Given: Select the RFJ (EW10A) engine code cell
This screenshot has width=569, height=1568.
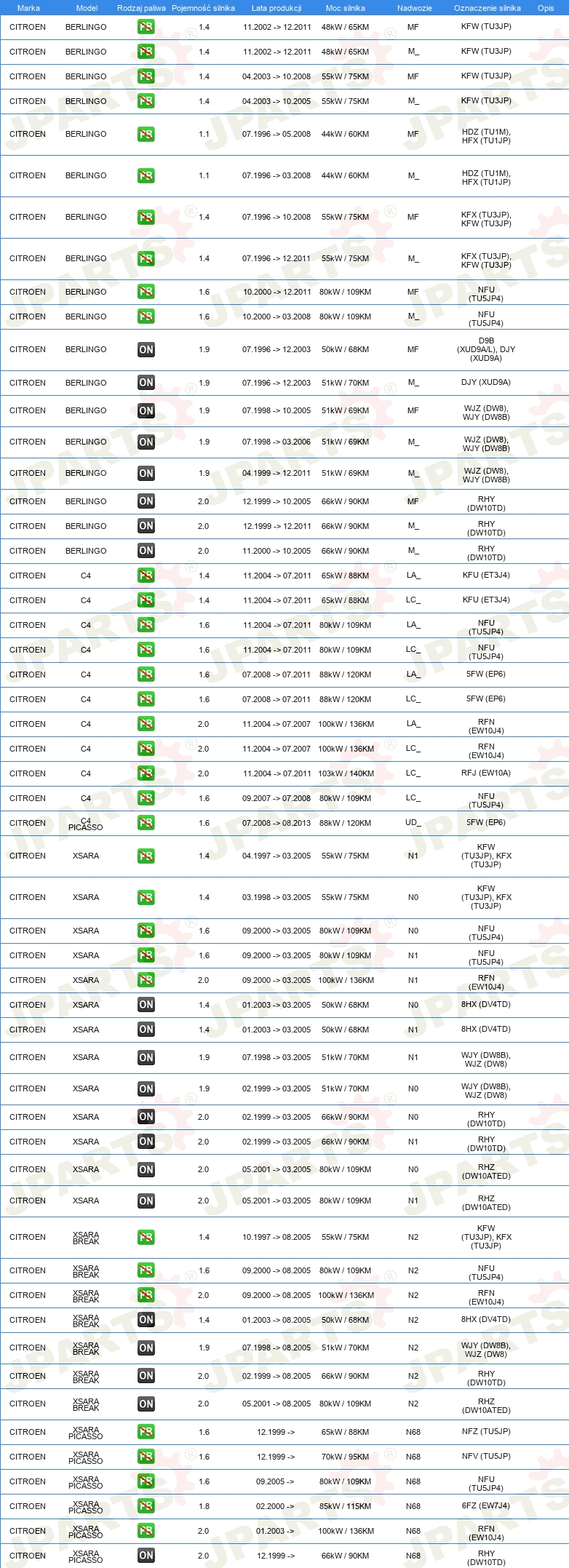Looking at the screenshot, I should pyautogui.click(x=486, y=773).
